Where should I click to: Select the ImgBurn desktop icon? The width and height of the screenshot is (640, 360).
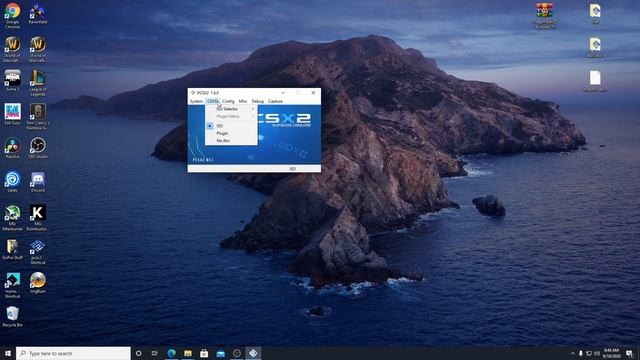click(38, 283)
